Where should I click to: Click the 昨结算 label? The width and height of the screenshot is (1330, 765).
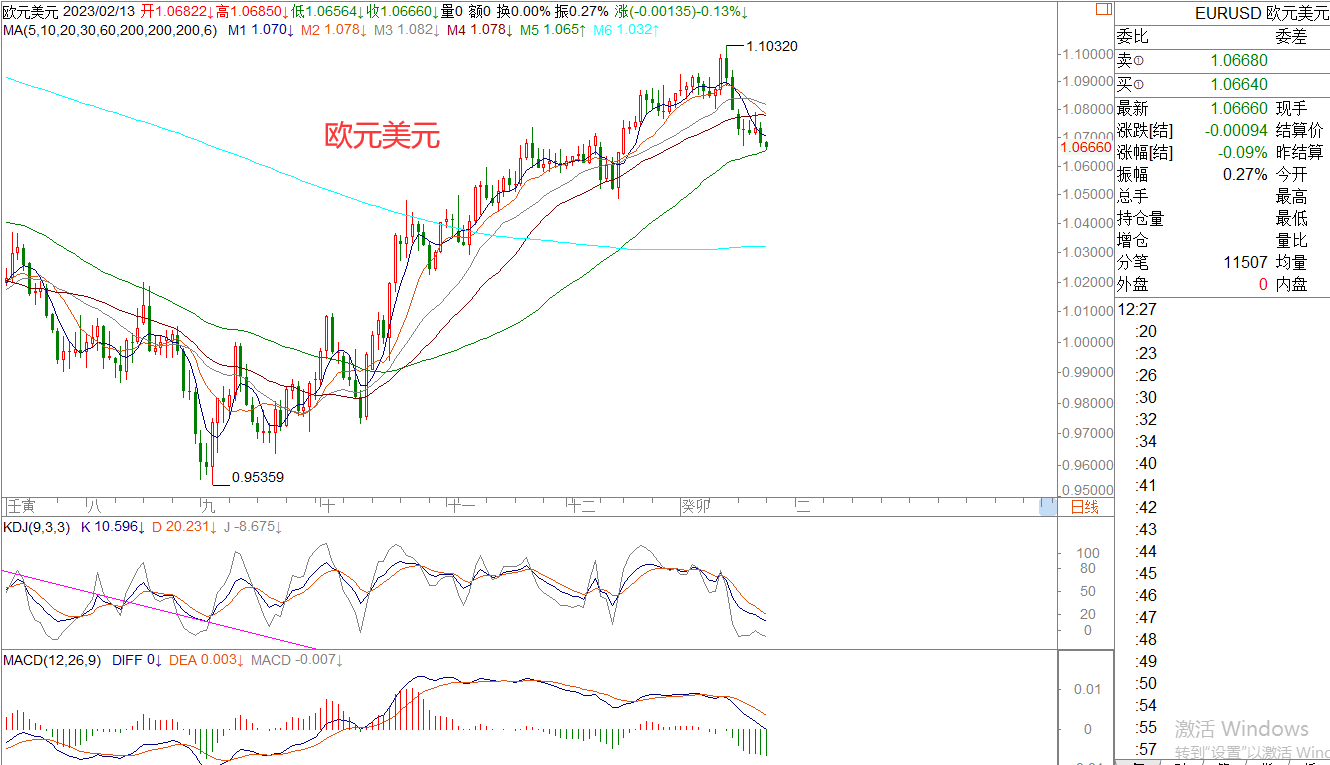[x=1299, y=152]
